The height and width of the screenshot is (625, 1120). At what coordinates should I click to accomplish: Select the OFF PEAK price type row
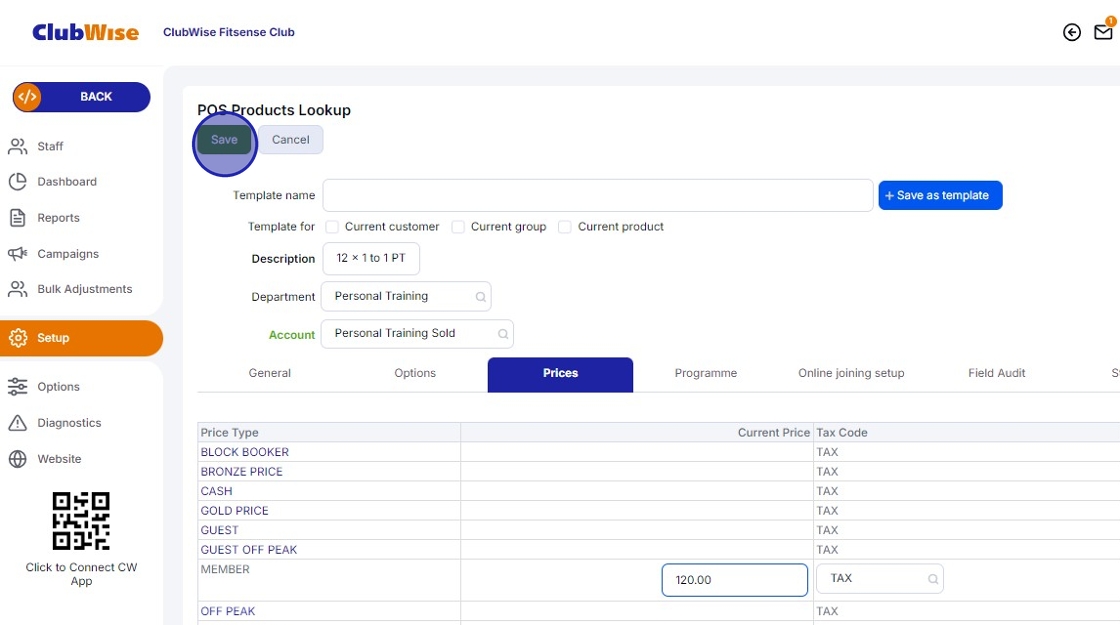coord(228,611)
